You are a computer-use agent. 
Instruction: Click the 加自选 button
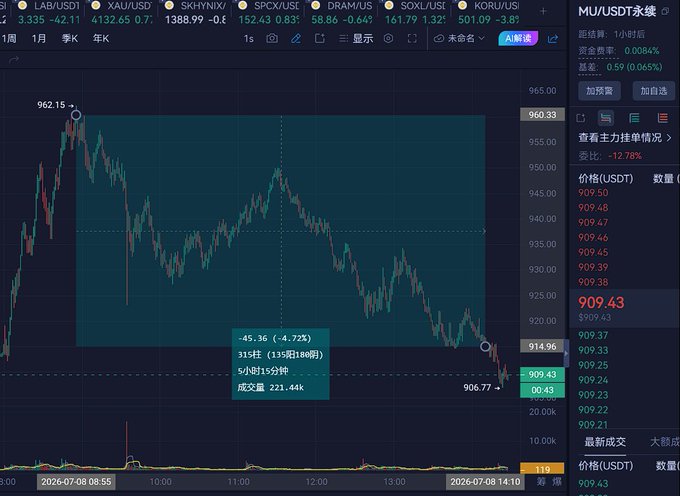pos(654,91)
